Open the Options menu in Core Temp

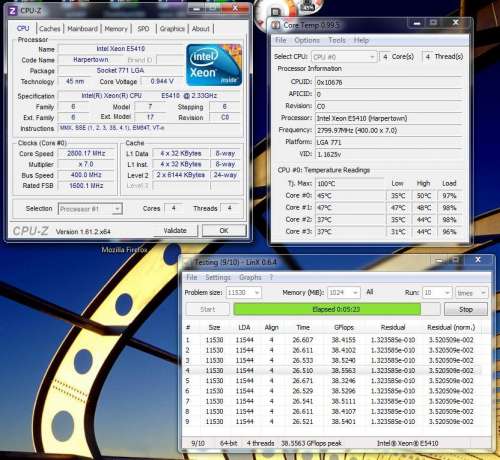click(307, 40)
